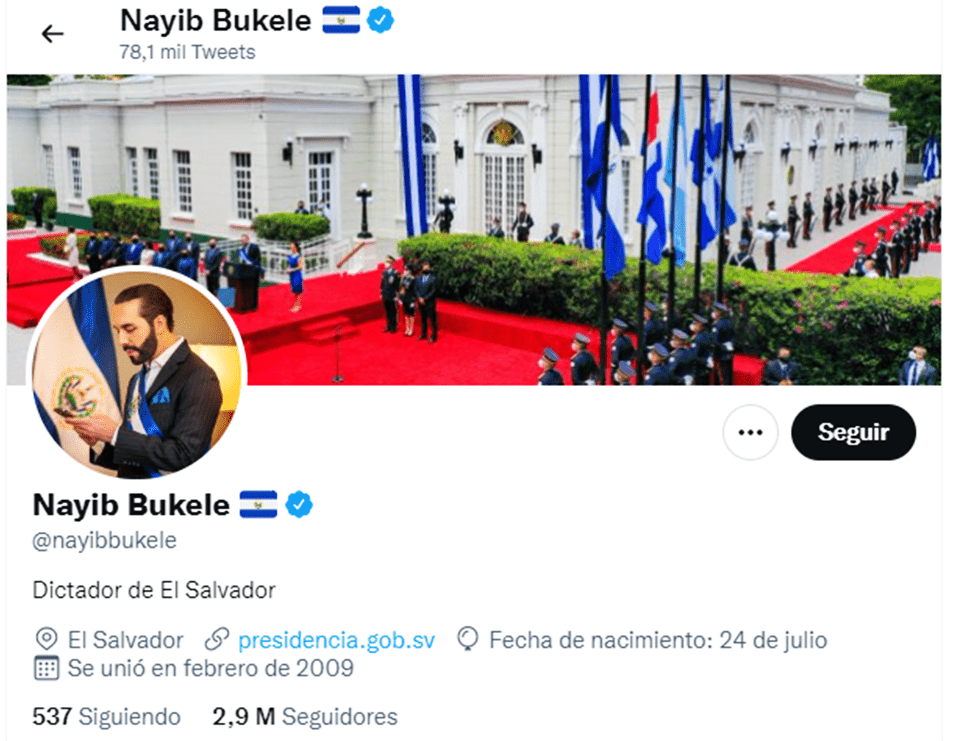View the 537 Siguiendo list
Screen dimensions: 955x741
pos(107,717)
